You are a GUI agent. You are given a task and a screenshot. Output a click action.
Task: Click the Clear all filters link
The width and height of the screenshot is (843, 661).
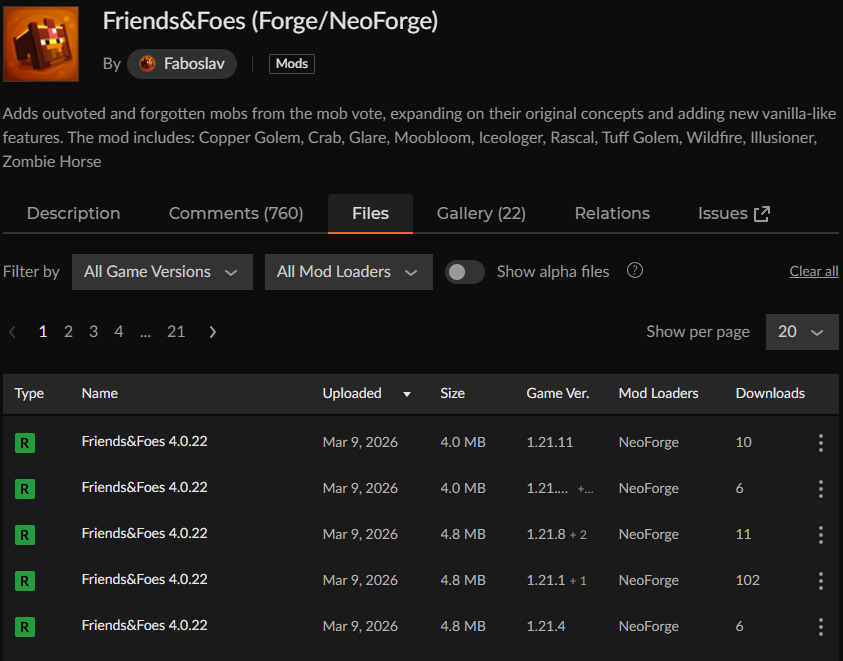(x=813, y=272)
